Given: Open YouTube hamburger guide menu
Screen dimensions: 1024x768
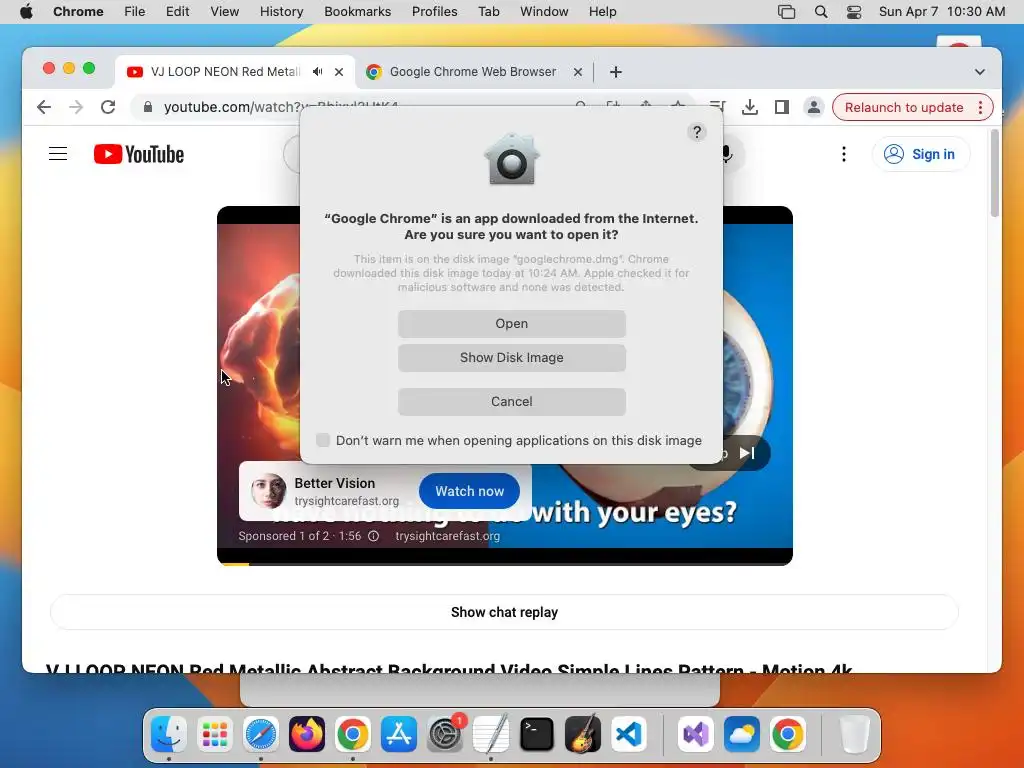Looking at the screenshot, I should [x=58, y=154].
